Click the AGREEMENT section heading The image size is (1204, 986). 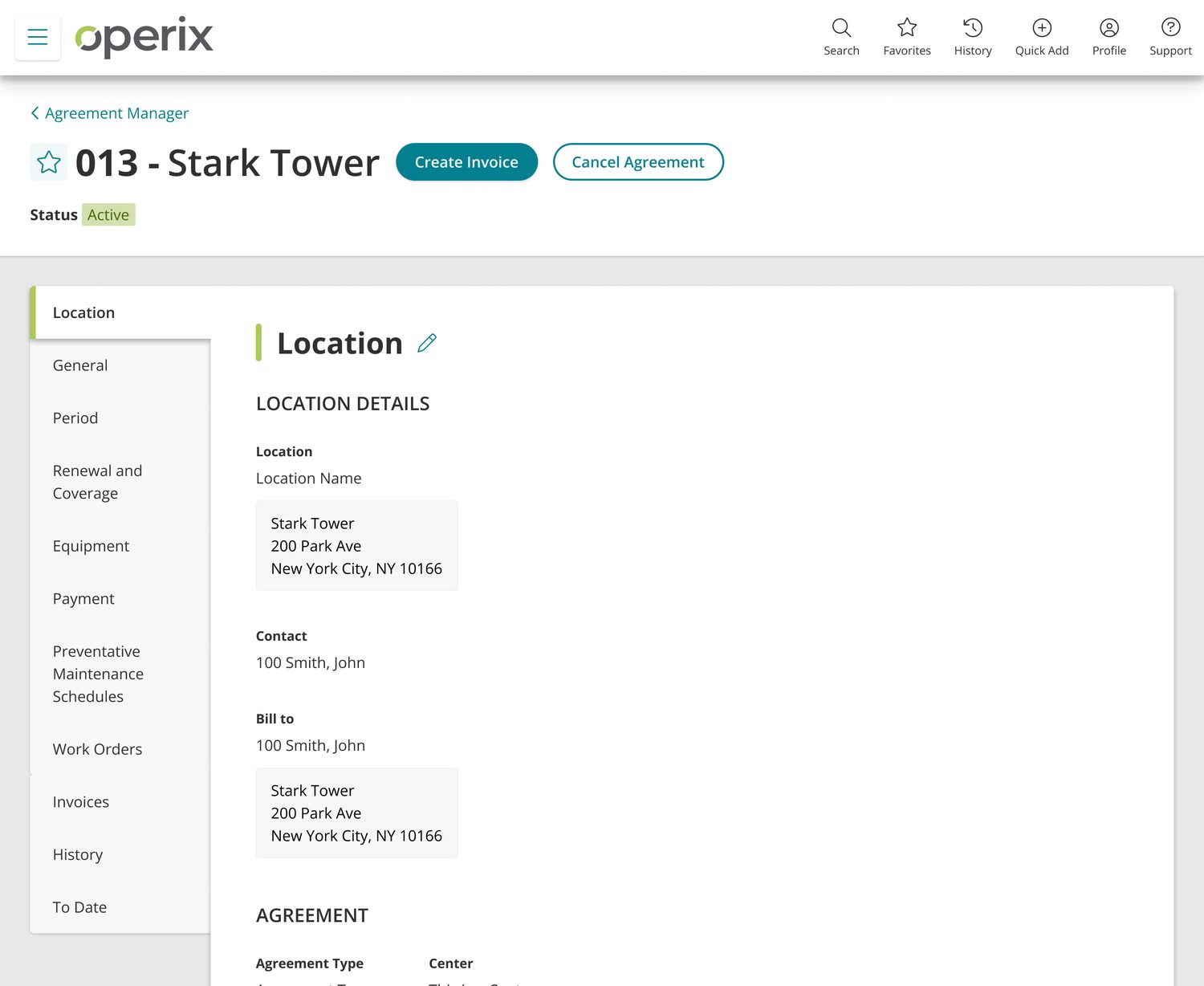pos(312,915)
